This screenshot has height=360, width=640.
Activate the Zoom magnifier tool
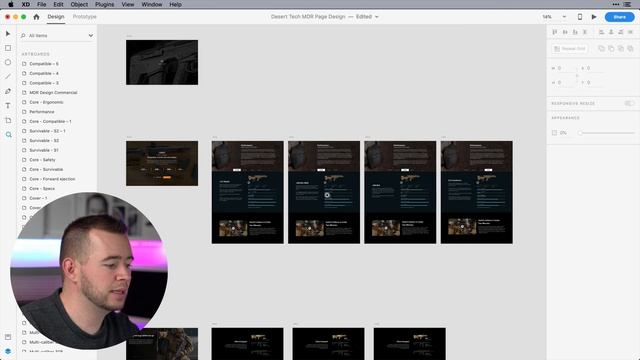tap(8, 135)
